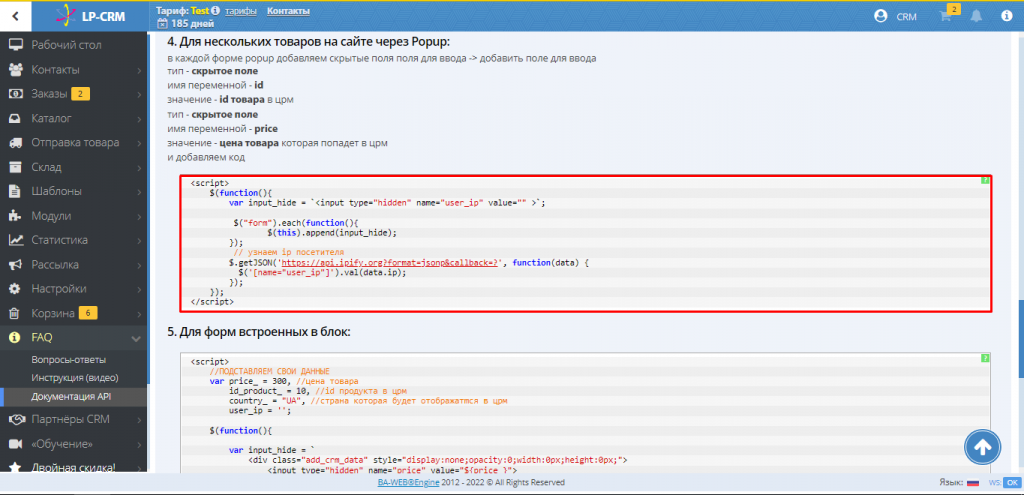Click the green help icon on section 4 code block
Screen dimensions: 1024x495
(x=985, y=180)
